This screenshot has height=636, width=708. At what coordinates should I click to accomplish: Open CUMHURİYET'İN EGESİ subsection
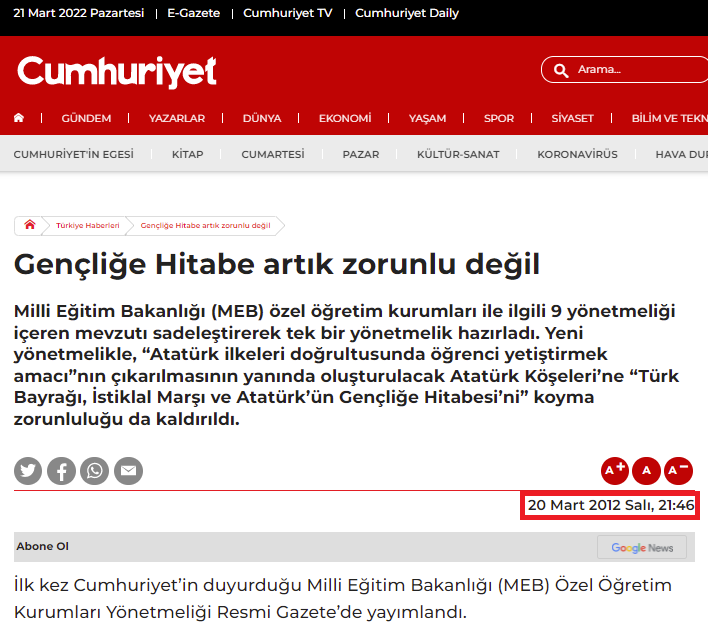point(74,154)
